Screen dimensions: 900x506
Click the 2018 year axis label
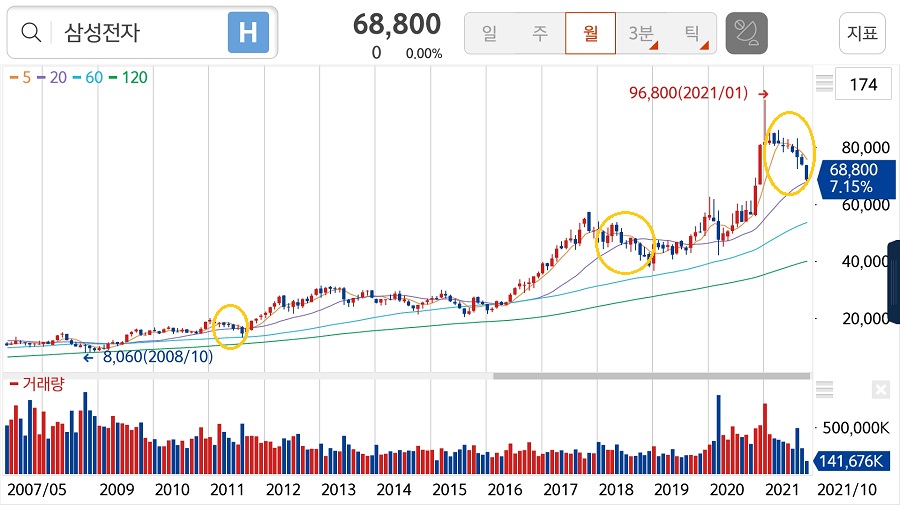[x=616, y=490]
